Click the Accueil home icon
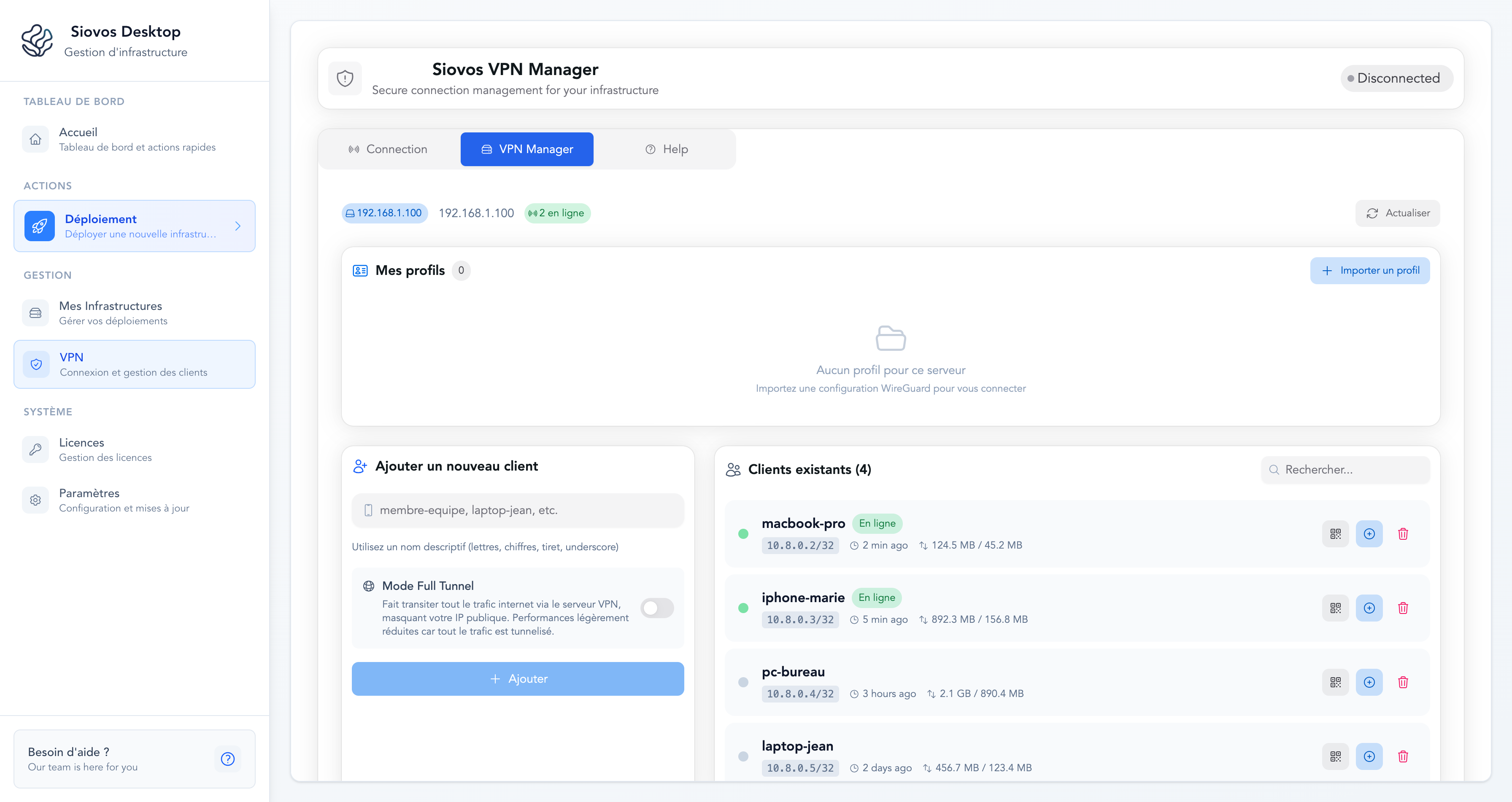The height and width of the screenshot is (802, 1512). point(35,139)
